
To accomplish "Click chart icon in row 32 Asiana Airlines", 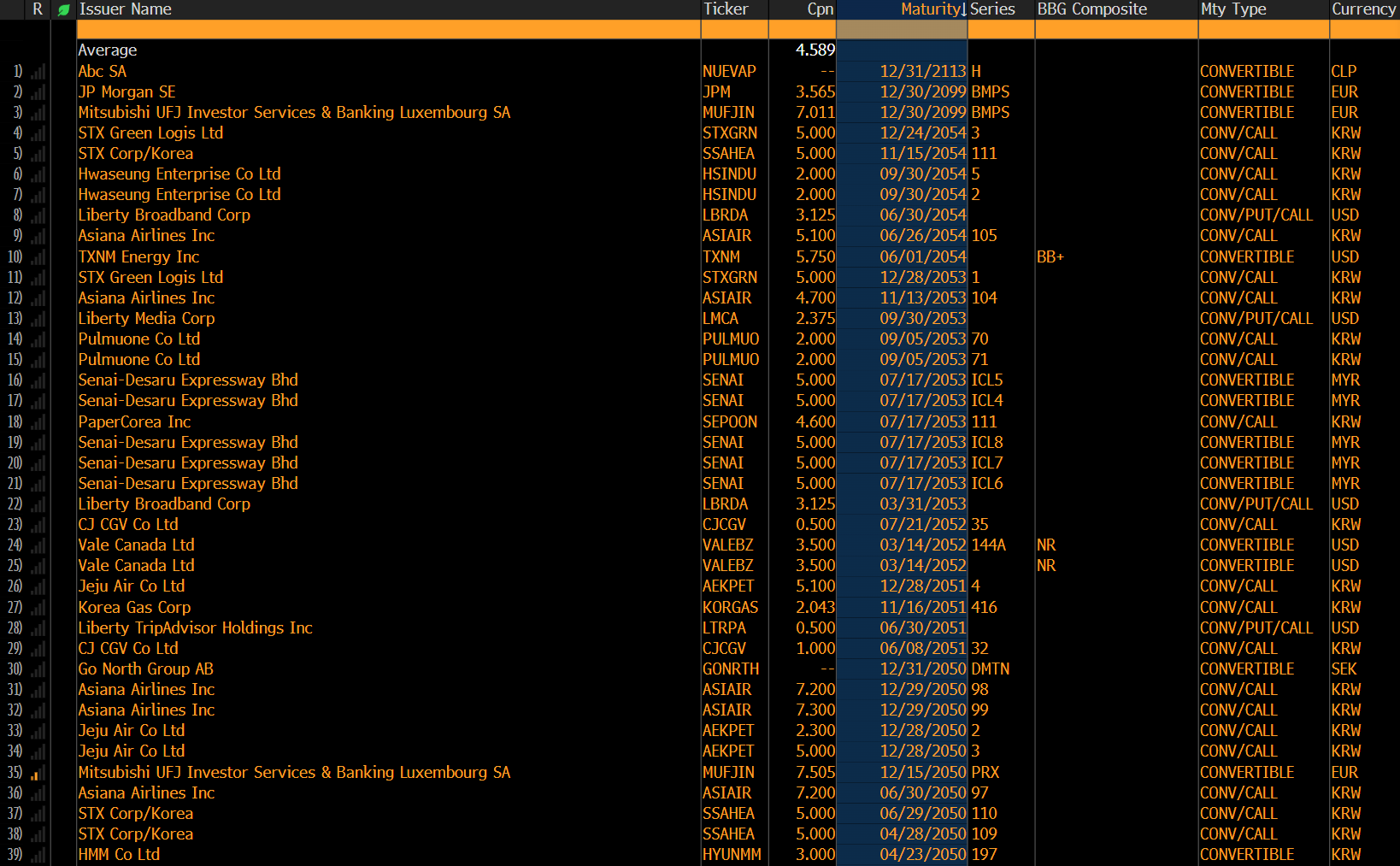I will click(38, 710).
